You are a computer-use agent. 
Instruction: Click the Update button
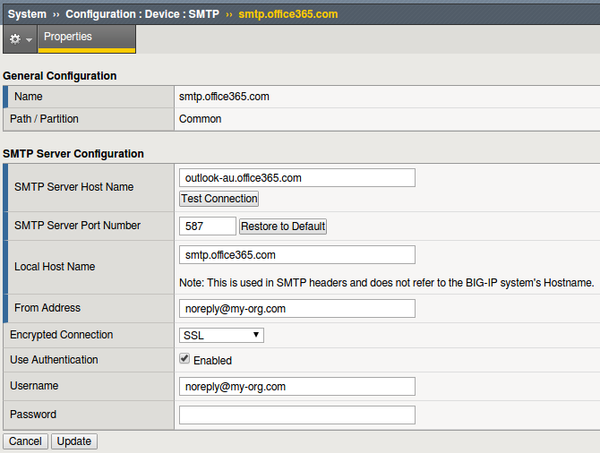tap(75, 441)
